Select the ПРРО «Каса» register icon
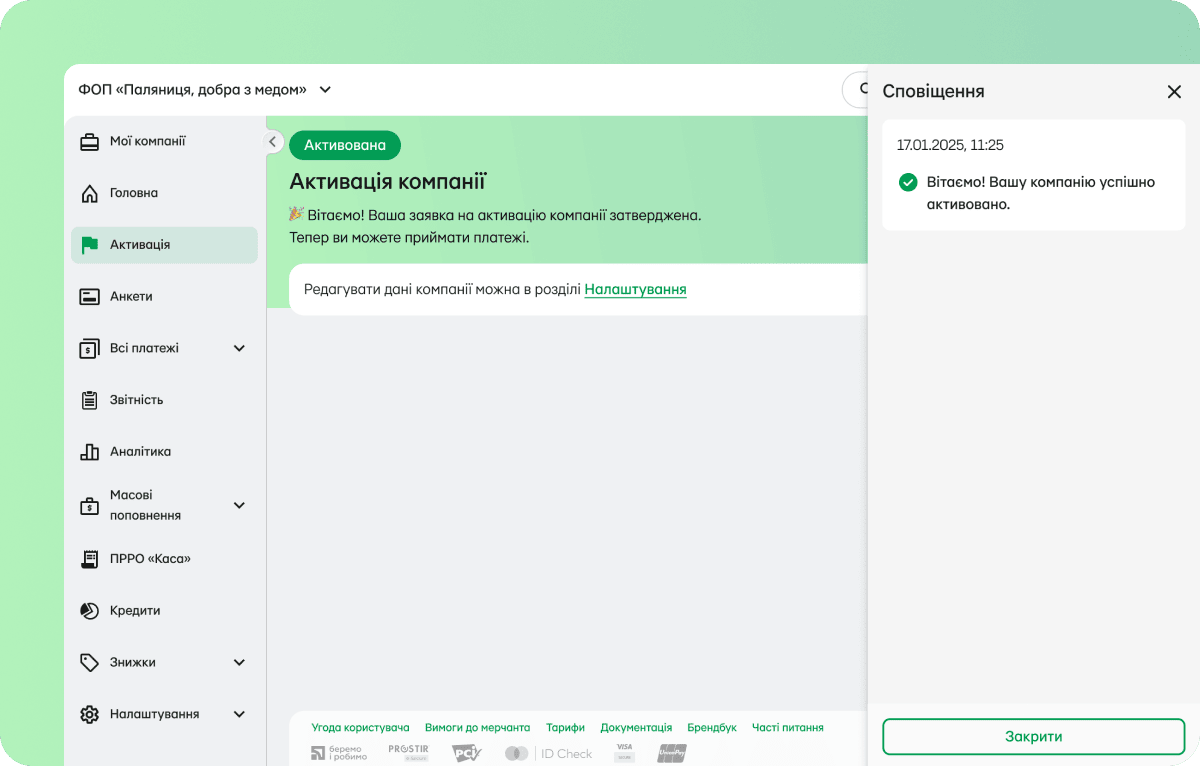 [89, 559]
